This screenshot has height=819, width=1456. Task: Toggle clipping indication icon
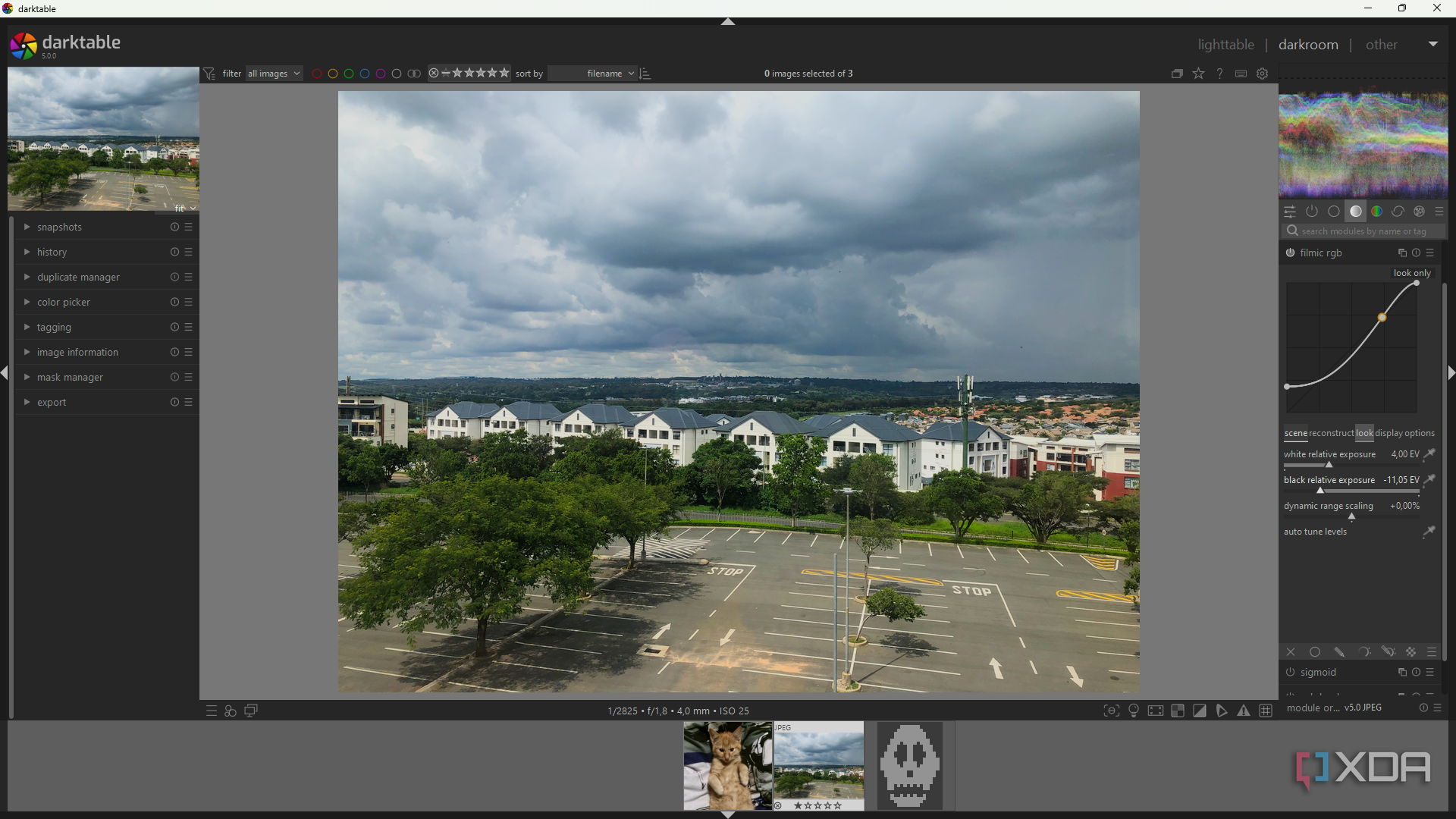(x=1200, y=711)
